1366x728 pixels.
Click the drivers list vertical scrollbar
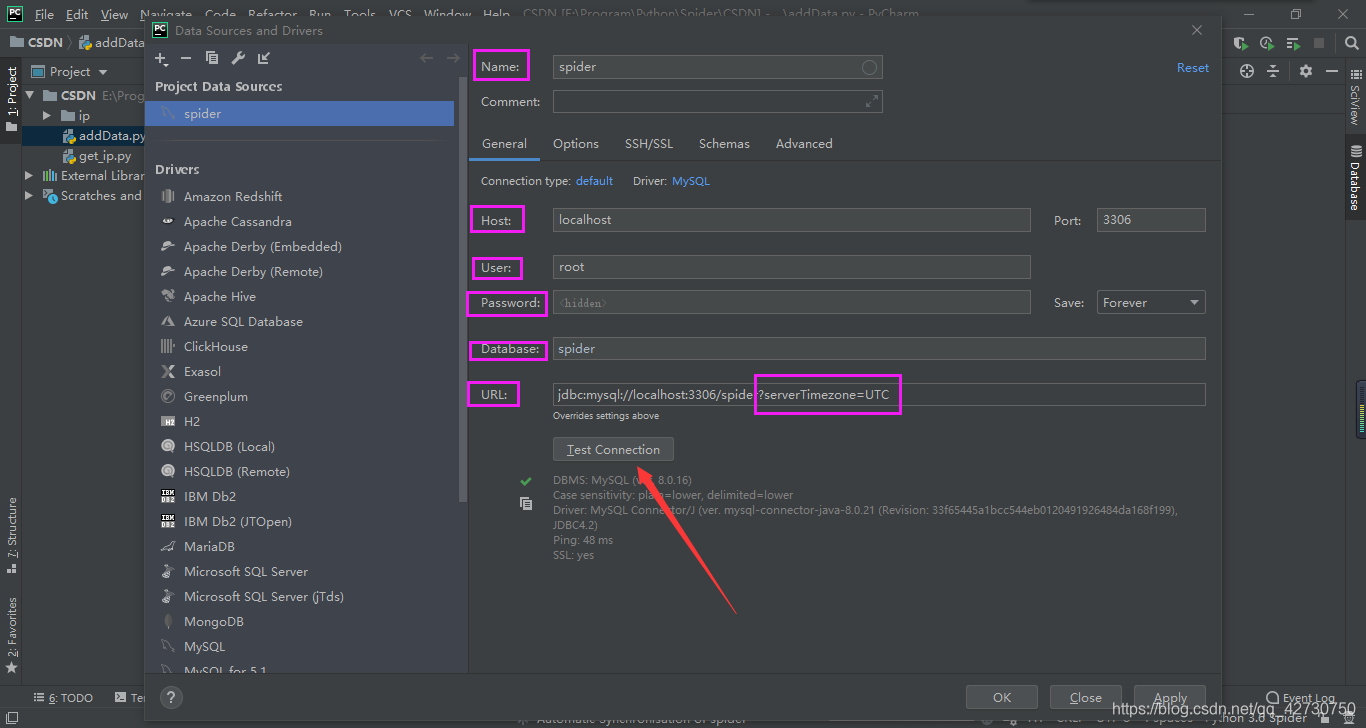click(462, 290)
